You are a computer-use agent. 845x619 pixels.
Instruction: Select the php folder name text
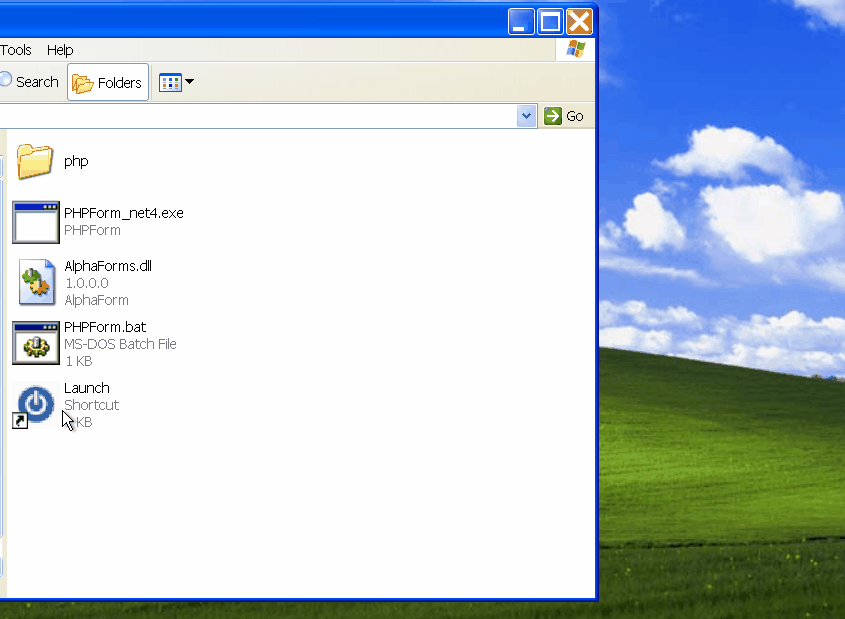76,161
